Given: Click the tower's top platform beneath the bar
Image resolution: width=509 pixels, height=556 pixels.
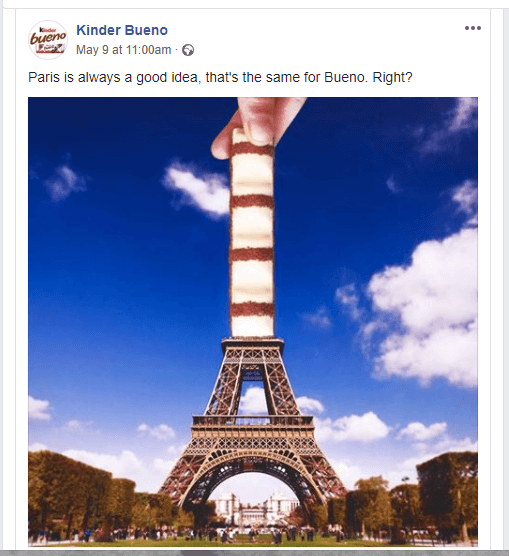Looking at the screenshot, I should [x=253, y=343].
